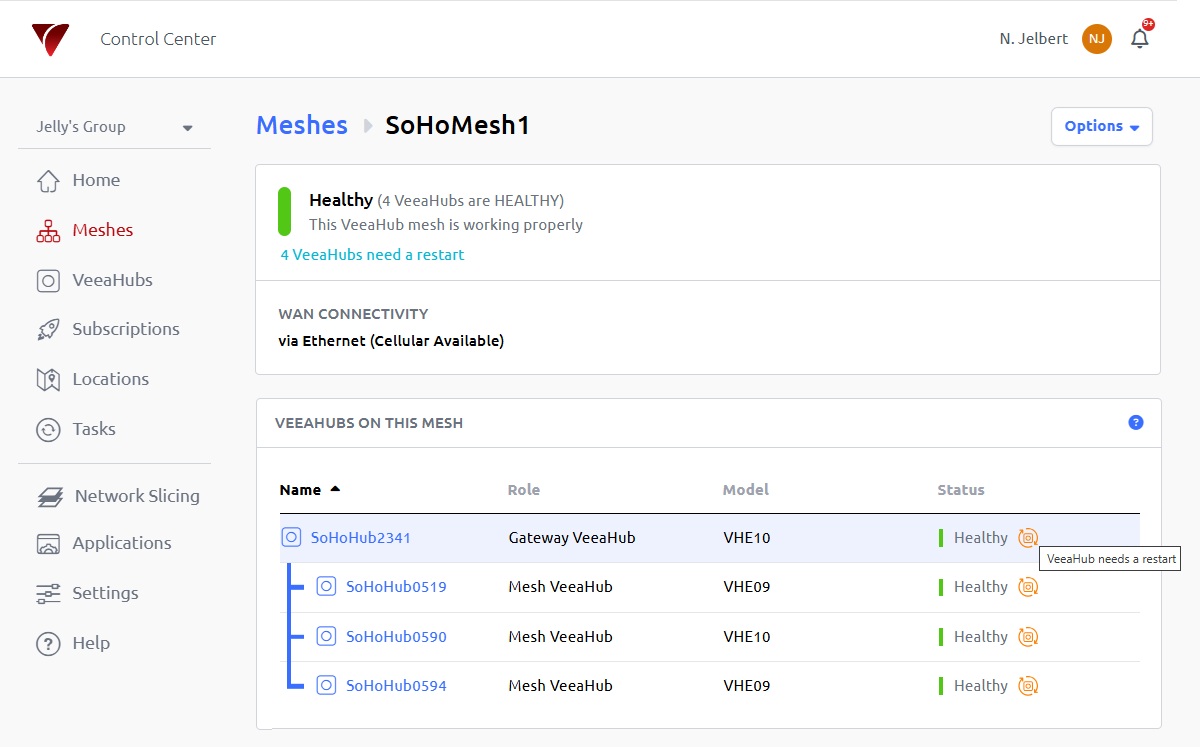Image resolution: width=1200 pixels, height=747 pixels.
Task: Click Mesh VeeaHub role of SoHoHub0590
Action: 561,637
